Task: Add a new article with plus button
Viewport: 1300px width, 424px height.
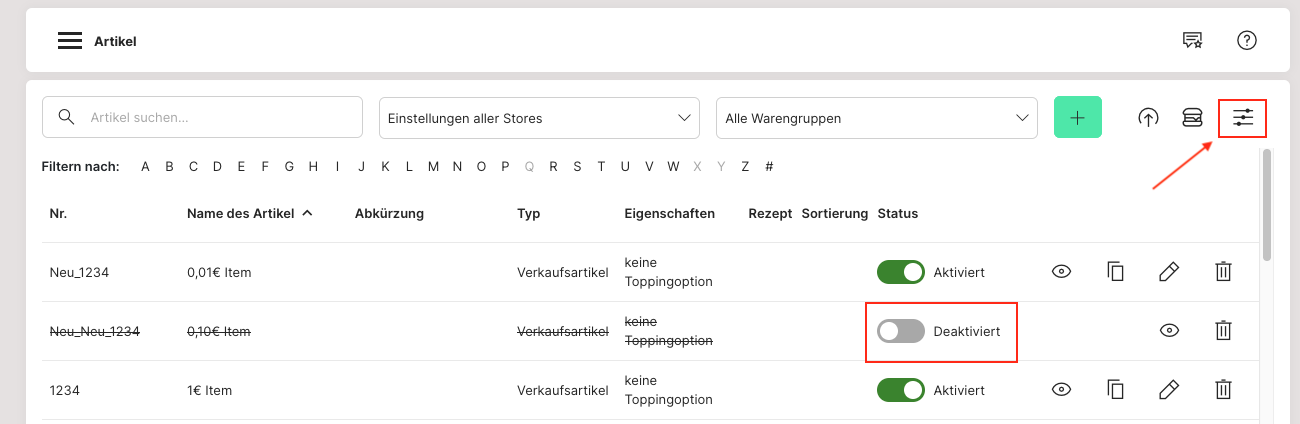Action: (x=1077, y=118)
